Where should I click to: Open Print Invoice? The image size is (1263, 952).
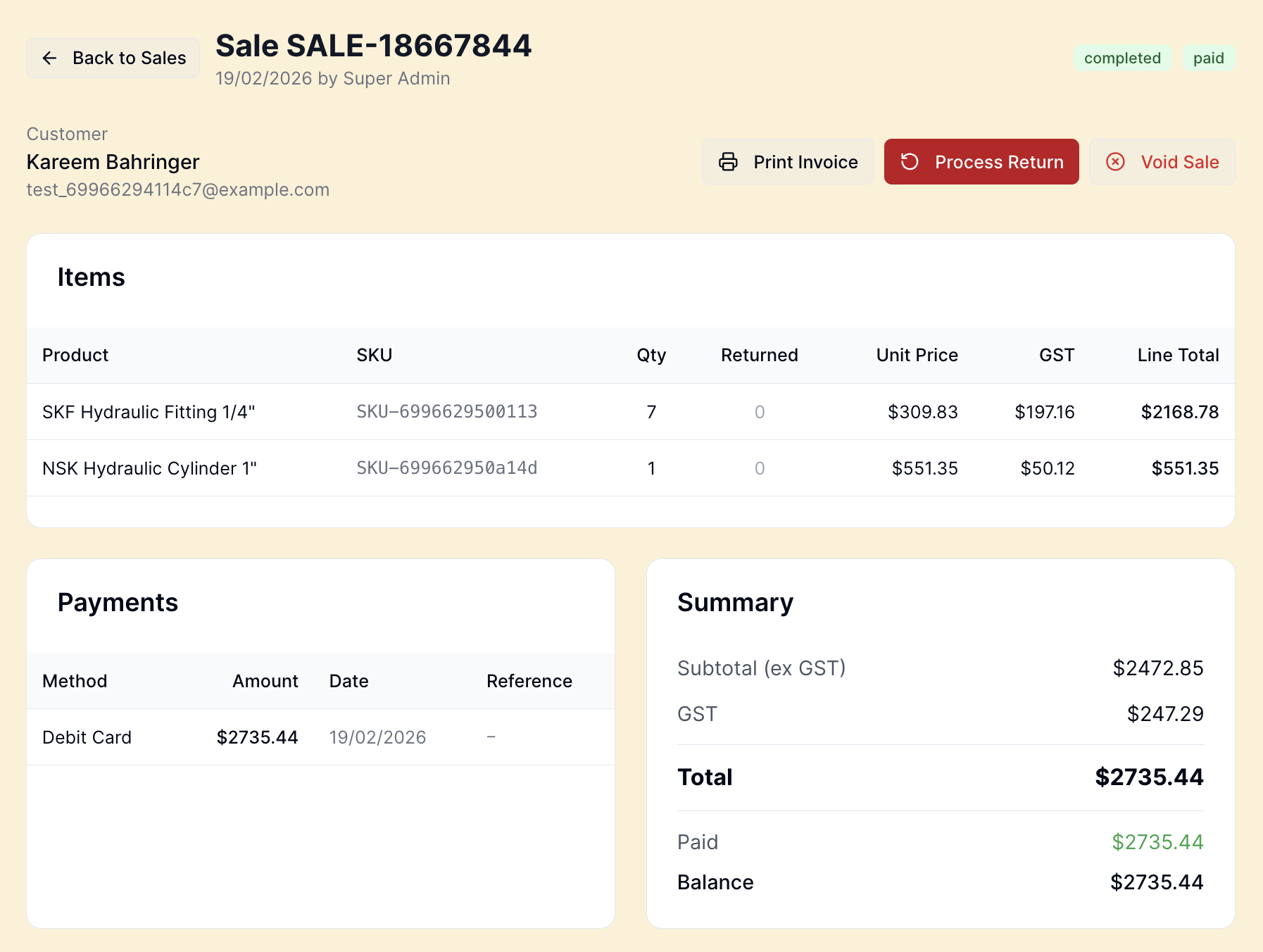[788, 162]
